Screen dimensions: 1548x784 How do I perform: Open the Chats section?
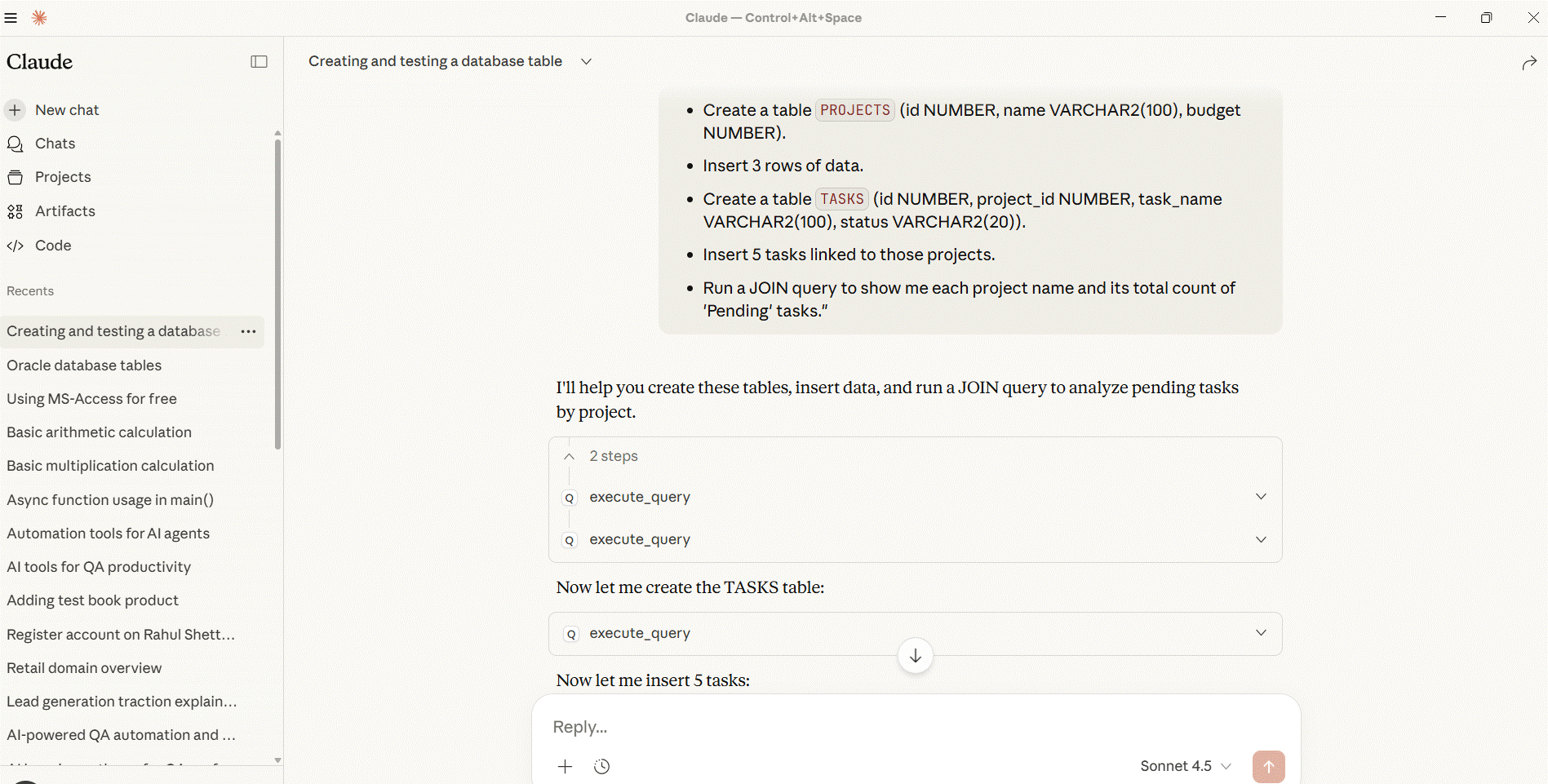[x=55, y=144]
